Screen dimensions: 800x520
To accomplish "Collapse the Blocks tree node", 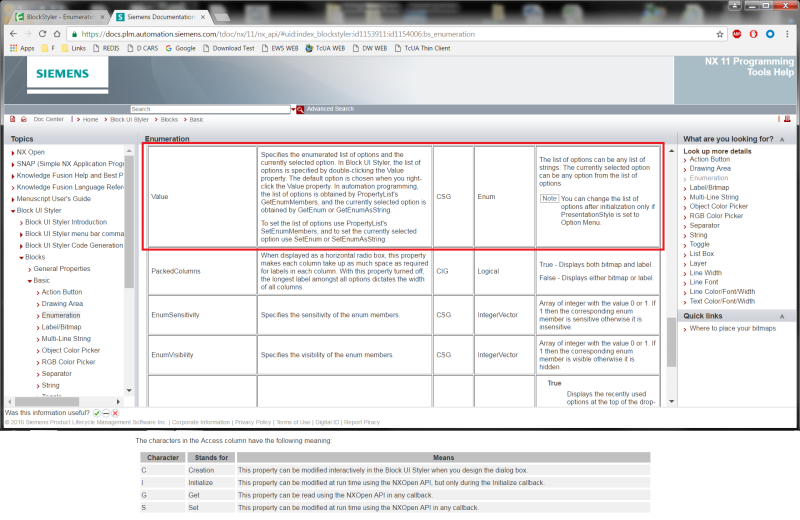I will click(21, 258).
